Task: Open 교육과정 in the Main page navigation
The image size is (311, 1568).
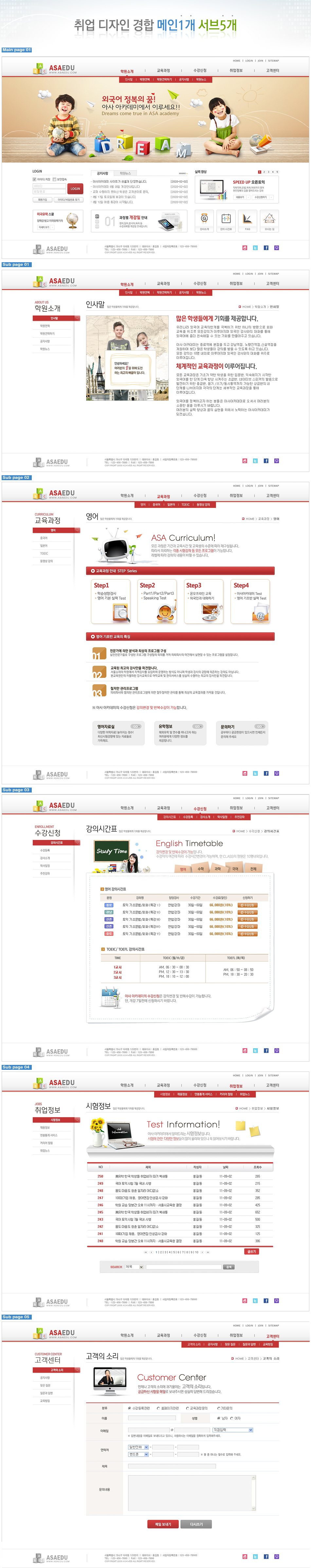Action: [x=163, y=70]
